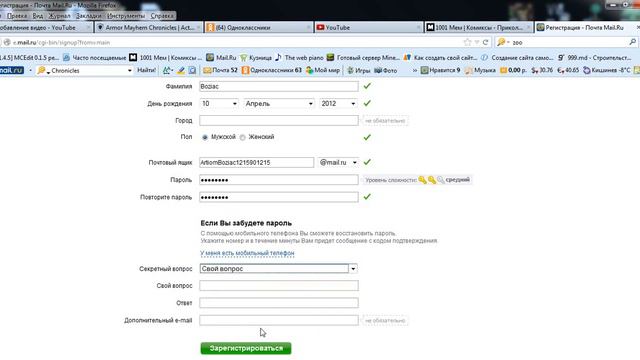The width and height of the screenshot is (640, 360).
Task: Open the @mail.ru domain dropdown
Action: 338,162
